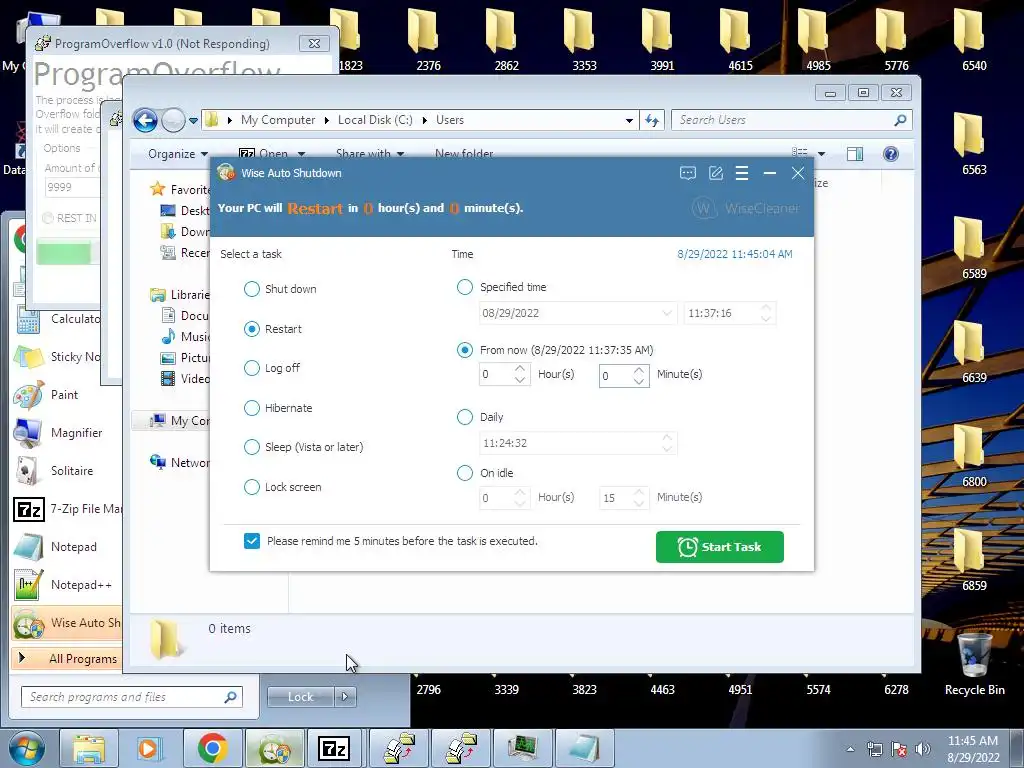This screenshot has width=1024, height=768.
Task: Choose the On idle time option
Action: click(464, 473)
